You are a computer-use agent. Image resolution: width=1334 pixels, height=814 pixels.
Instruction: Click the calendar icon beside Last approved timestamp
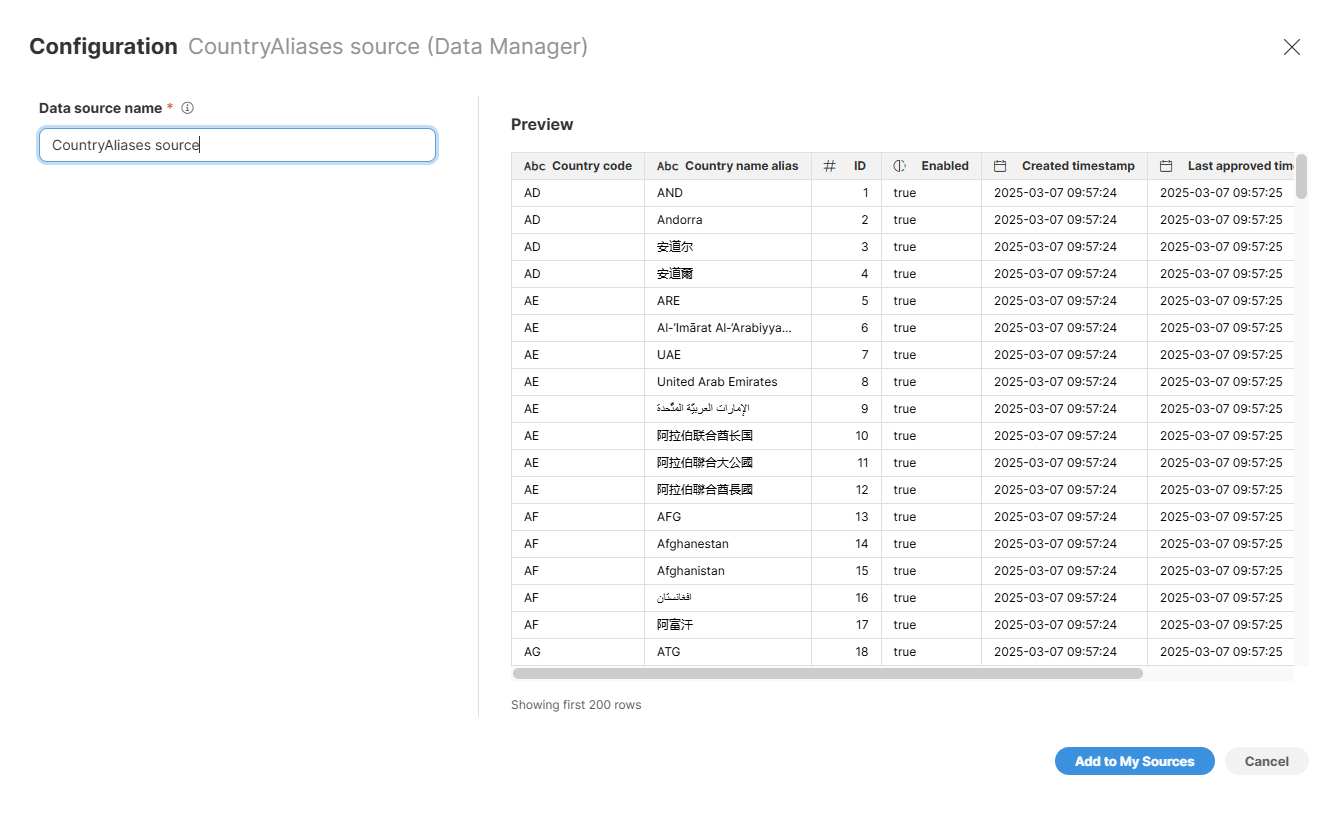[x=1167, y=165]
